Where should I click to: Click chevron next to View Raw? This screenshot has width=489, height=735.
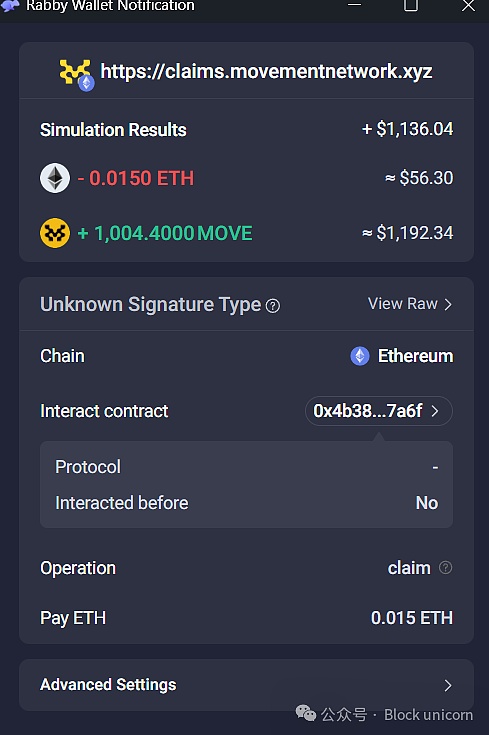click(x=448, y=305)
